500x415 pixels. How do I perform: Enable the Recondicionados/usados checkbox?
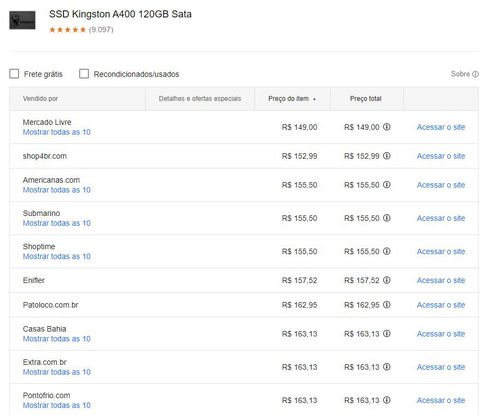pos(84,74)
